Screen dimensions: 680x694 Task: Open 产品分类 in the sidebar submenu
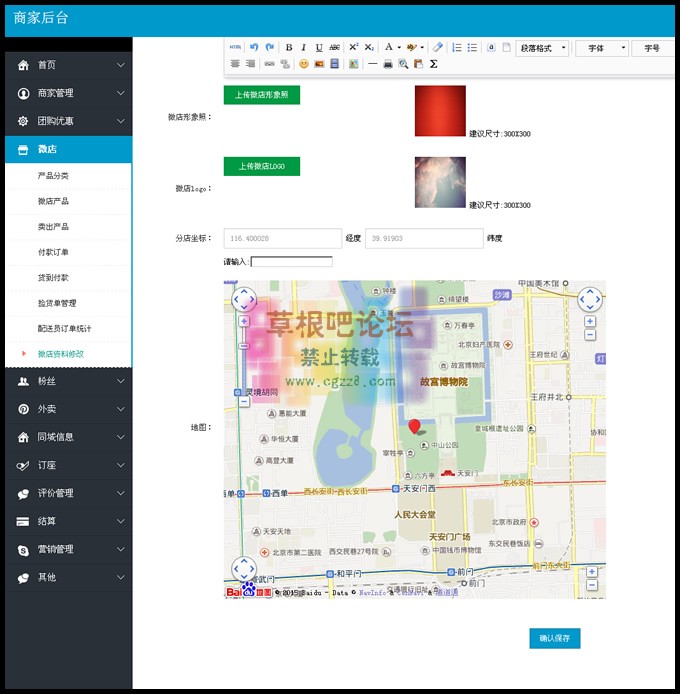53,176
